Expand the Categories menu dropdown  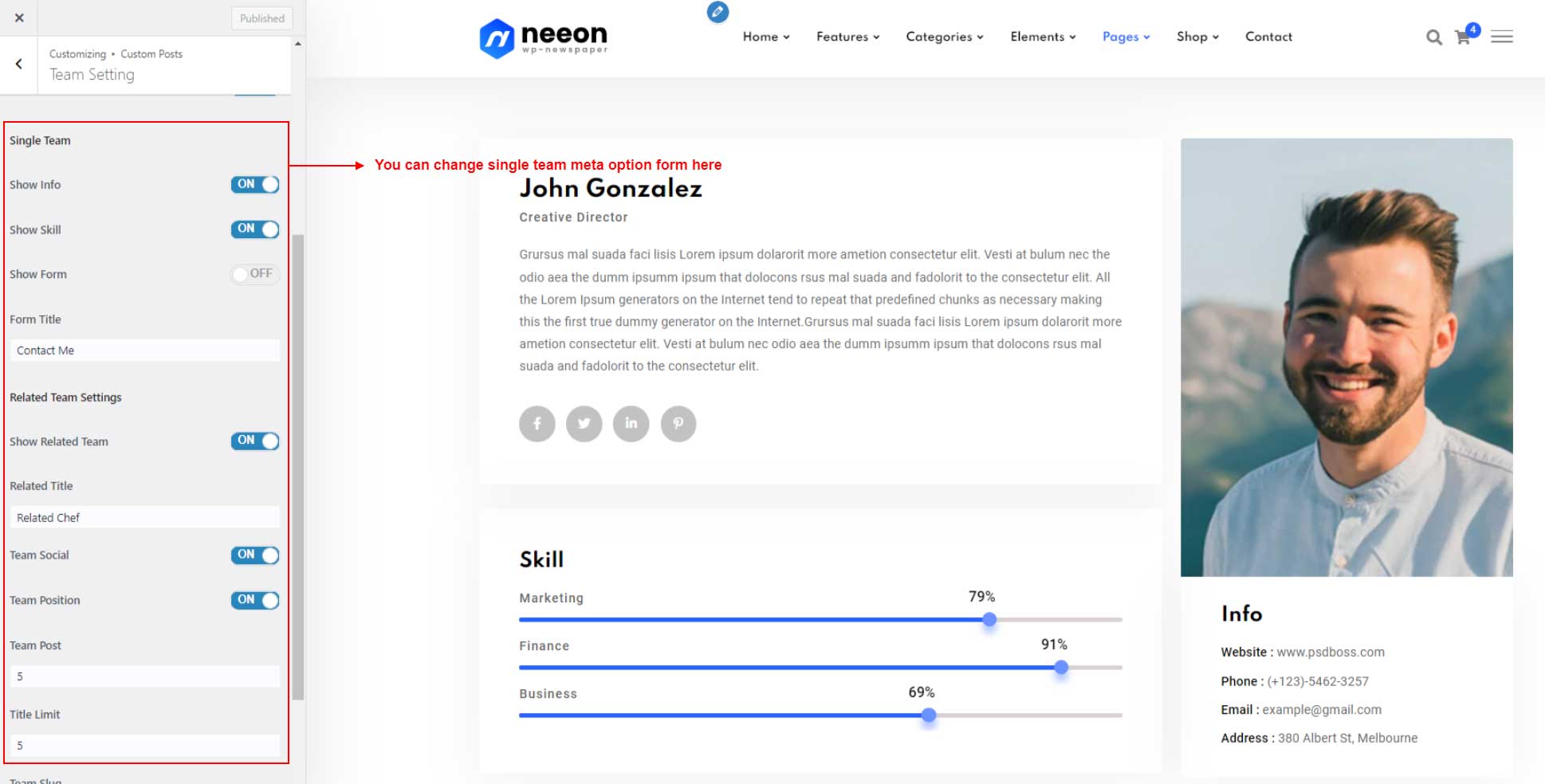(945, 37)
